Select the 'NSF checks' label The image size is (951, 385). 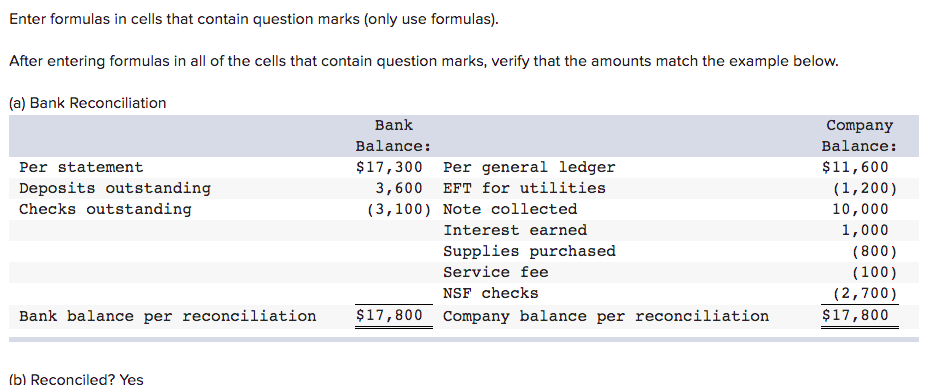pos(491,293)
